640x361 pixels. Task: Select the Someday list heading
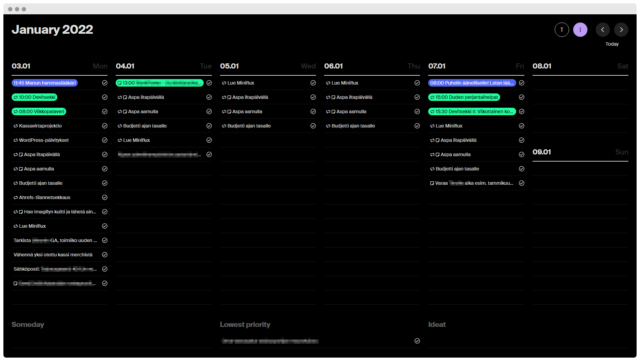coord(28,325)
